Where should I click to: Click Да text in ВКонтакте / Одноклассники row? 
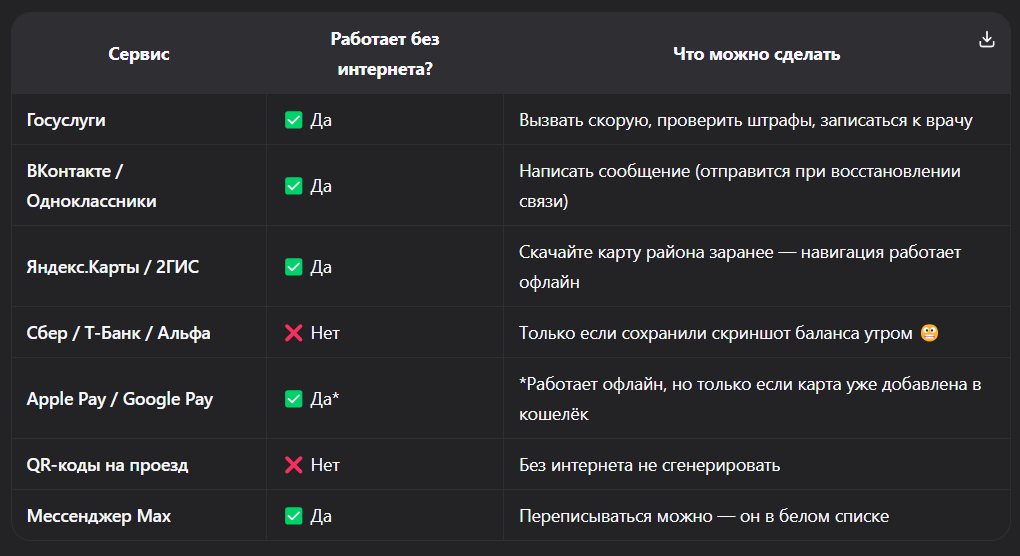(321, 186)
